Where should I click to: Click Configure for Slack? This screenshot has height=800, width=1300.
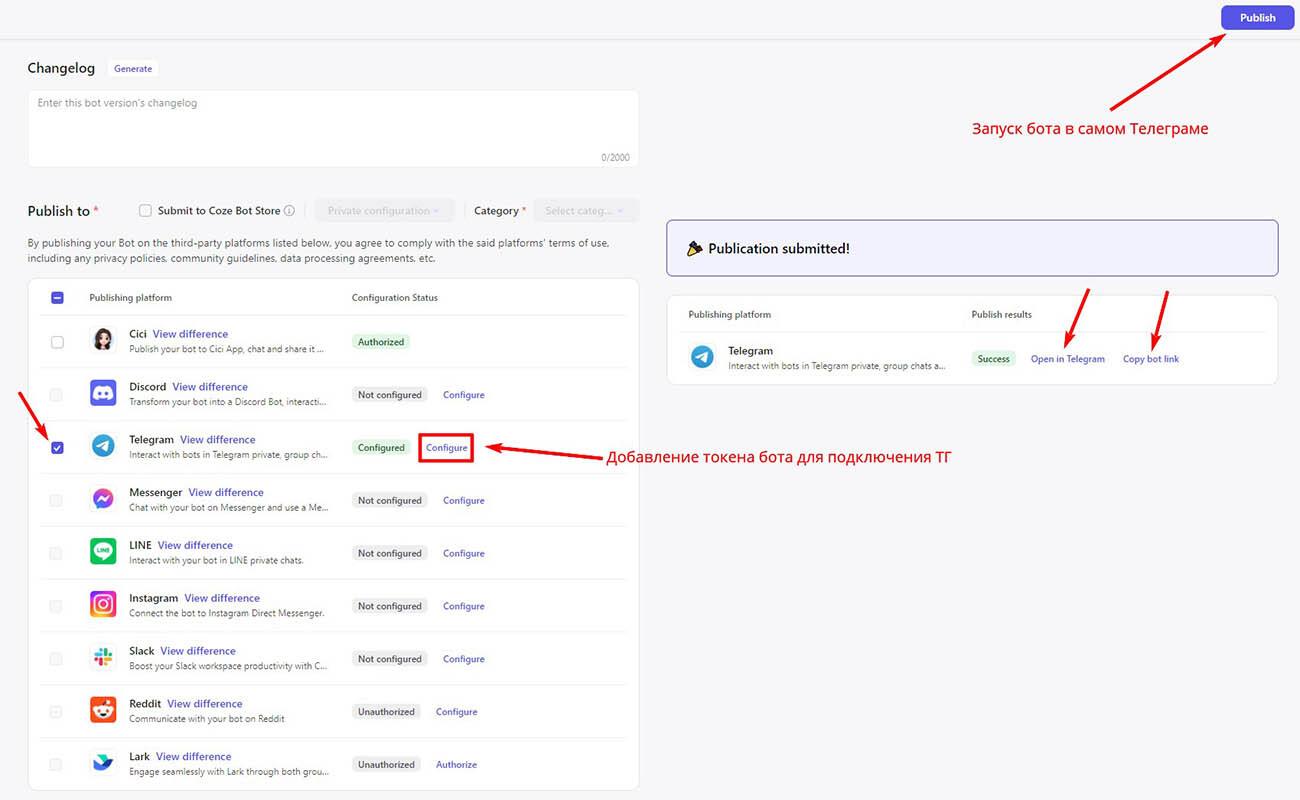coord(464,659)
